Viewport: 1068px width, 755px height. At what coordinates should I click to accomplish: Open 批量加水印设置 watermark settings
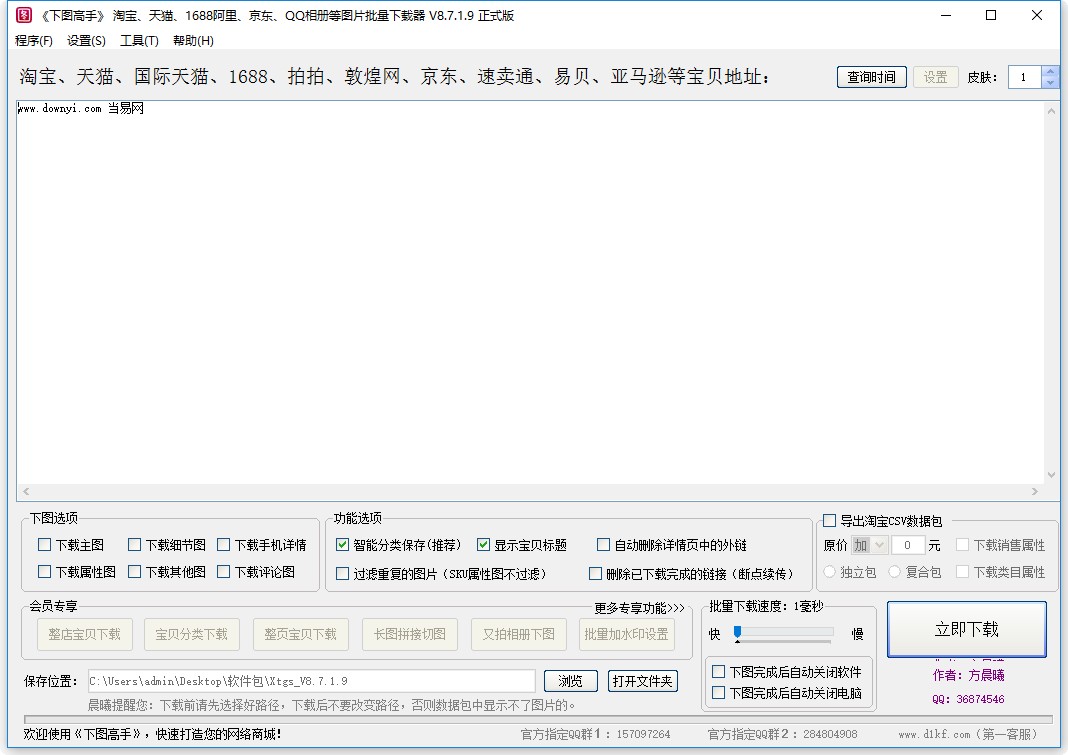[x=627, y=633]
